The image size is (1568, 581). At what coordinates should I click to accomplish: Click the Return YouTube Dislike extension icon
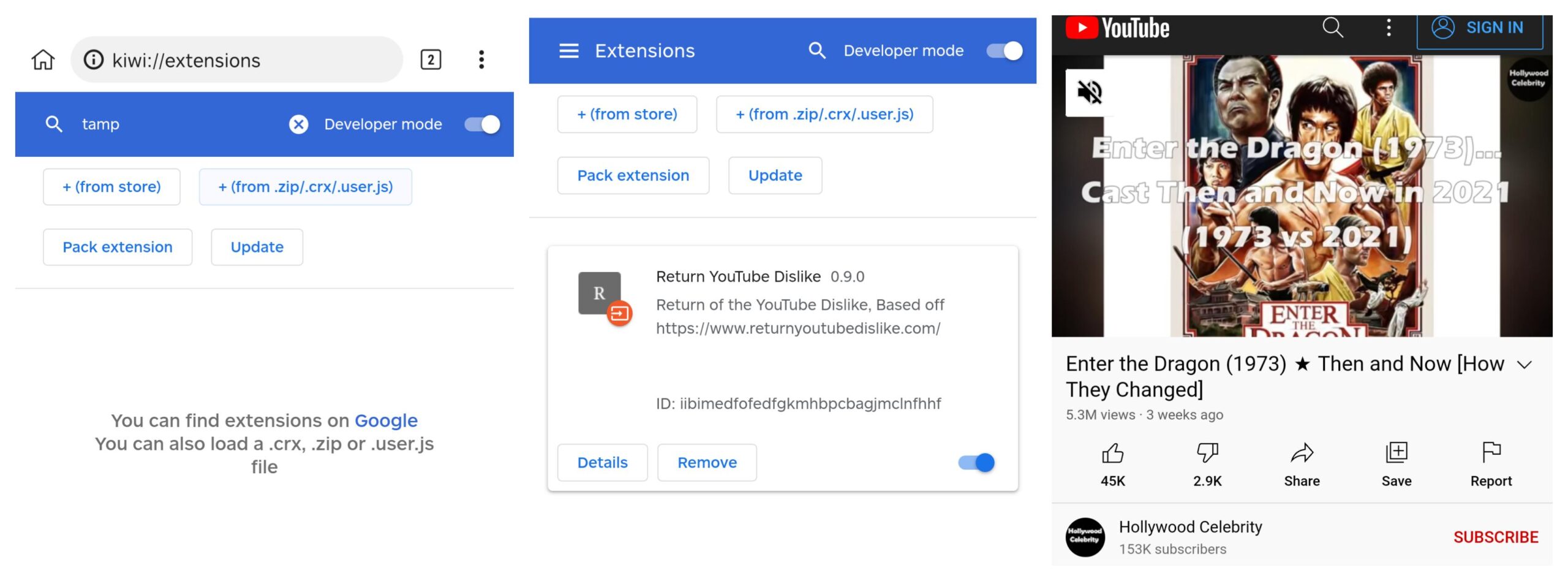tap(600, 294)
